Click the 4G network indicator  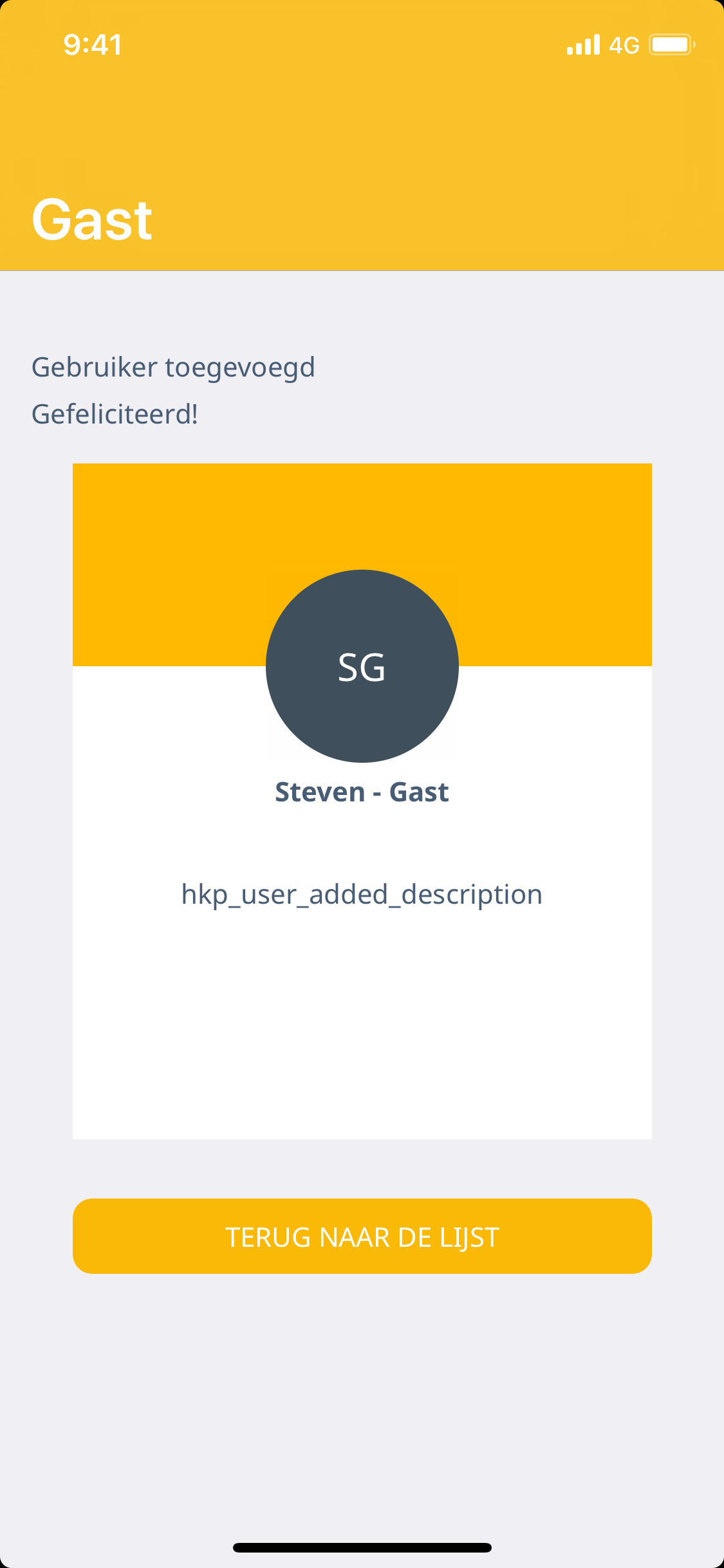tap(624, 45)
